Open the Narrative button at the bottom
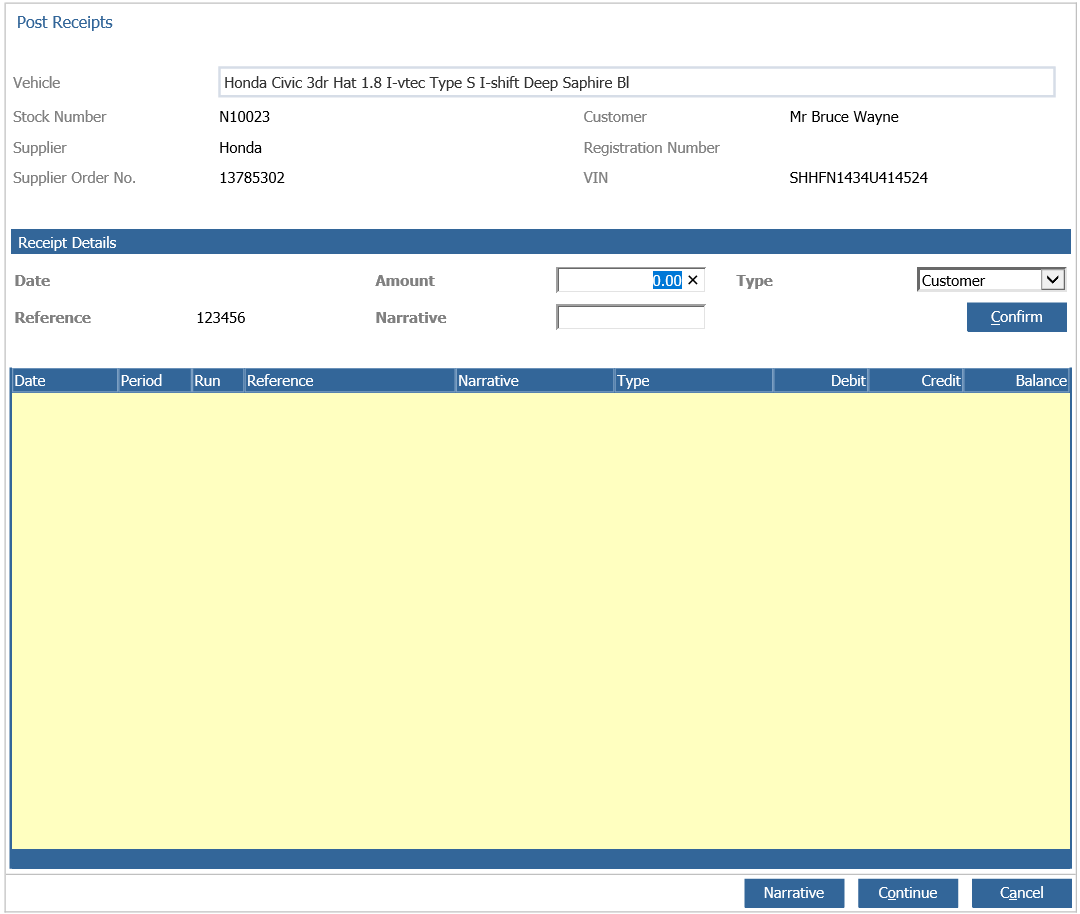The width and height of the screenshot is (1080, 914). pos(794,892)
